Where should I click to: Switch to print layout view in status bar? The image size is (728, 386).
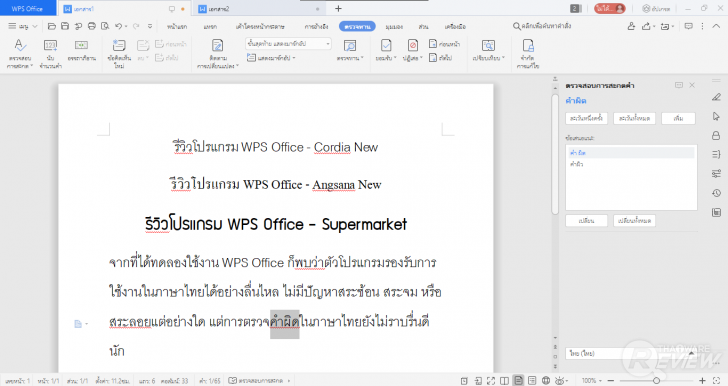[519, 380]
